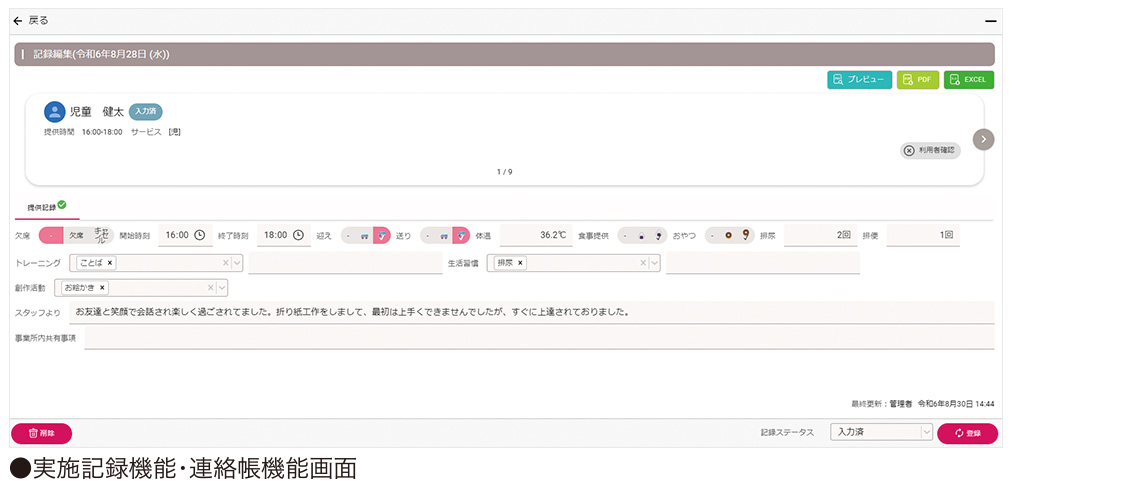Clear all selections in the 創作活動 field
The height and width of the screenshot is (481, 1121).
click(x=210, y=287)
